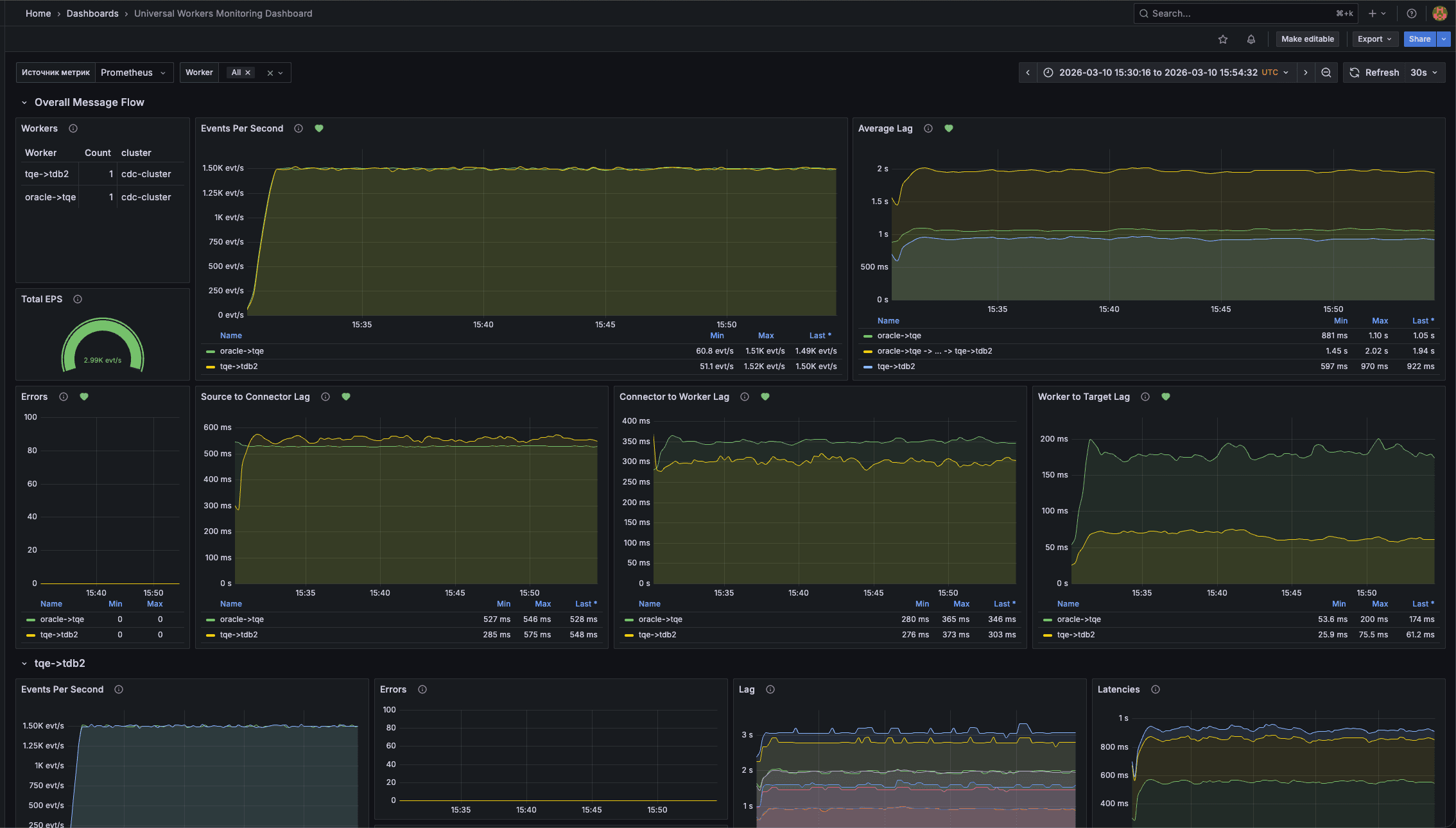Image resolution: width=1456 pixels, height=828 pixels.
Task: Shift time range forward
Action: [x=1305, y=73]
